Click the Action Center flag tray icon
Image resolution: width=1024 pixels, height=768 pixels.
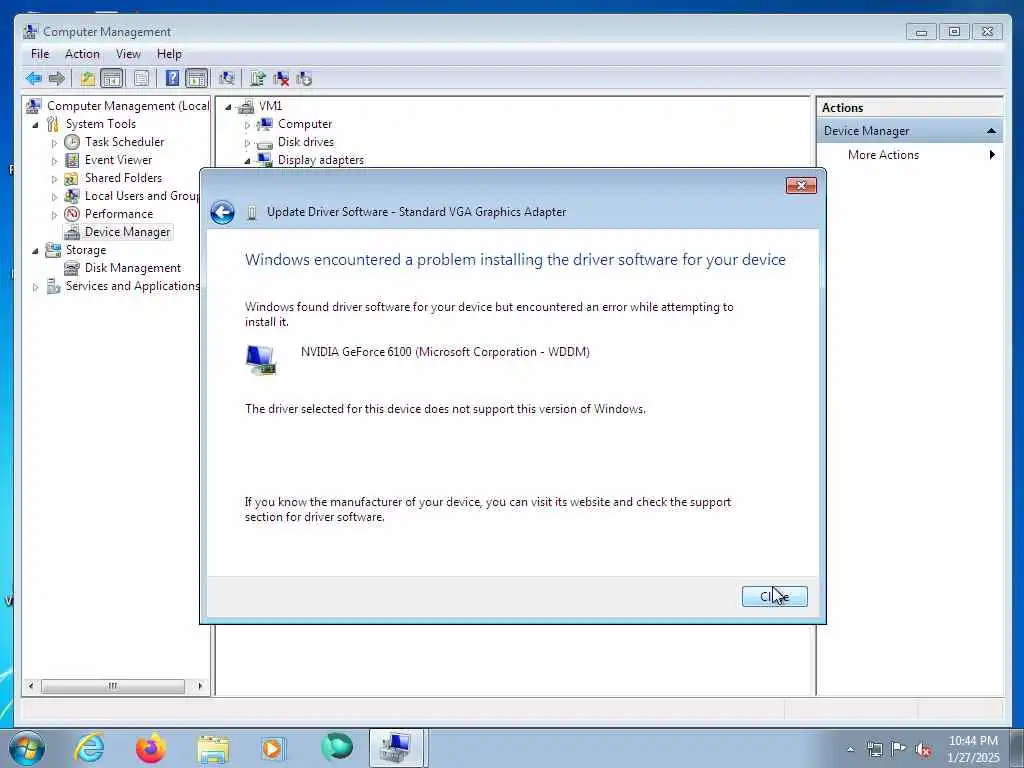coord(899,749)
